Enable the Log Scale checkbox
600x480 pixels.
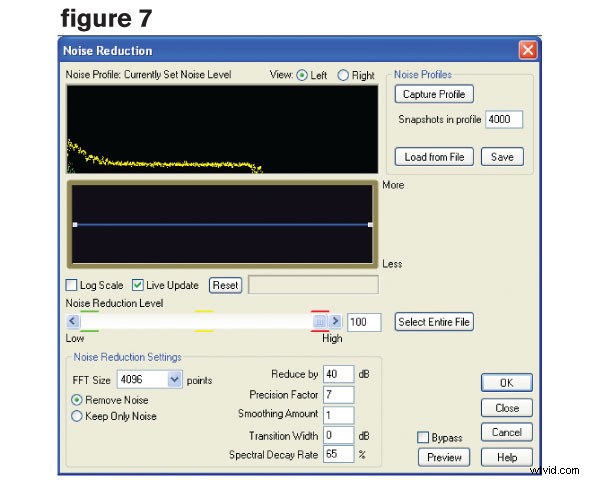[71, 285]
